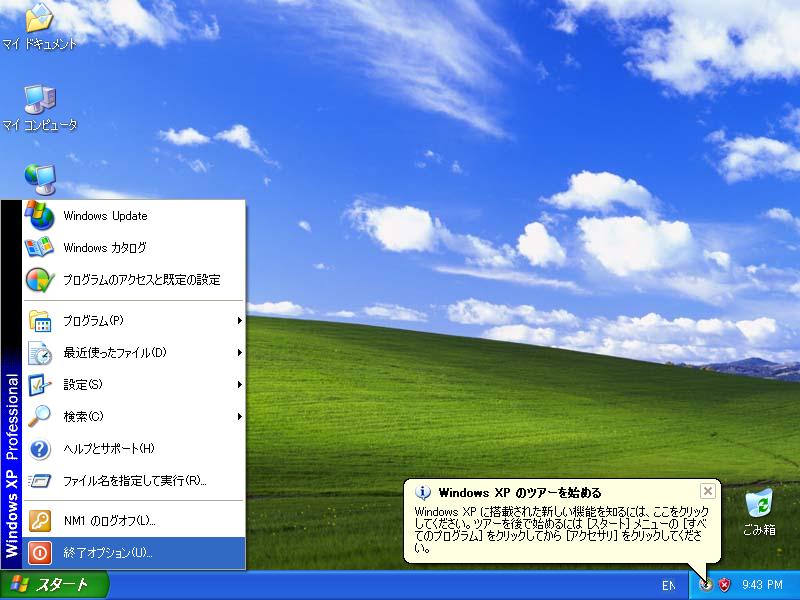This screenshot has width=800, height=600.
Task: Click the プログラムのアクセスと既定の設定 icon
Action: click(x=39, y=280)
